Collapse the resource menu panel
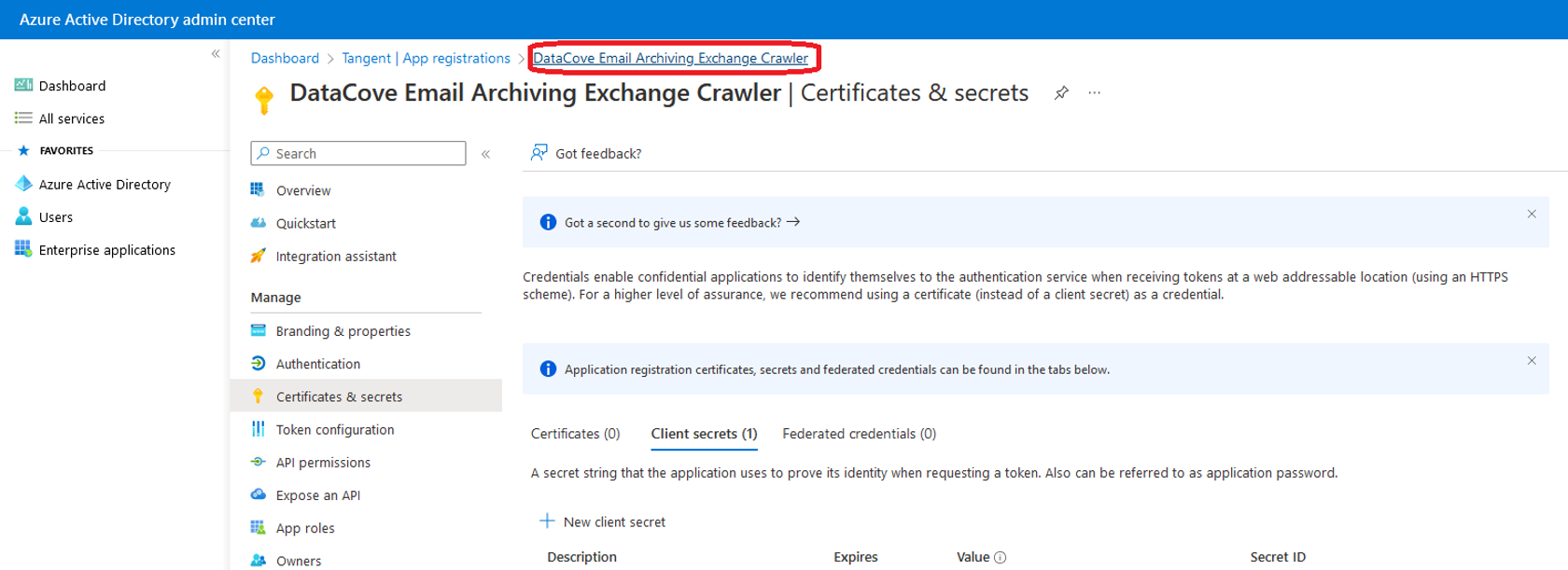The width and height of the screenshot is (1568, 570). (x=485, y=154)
